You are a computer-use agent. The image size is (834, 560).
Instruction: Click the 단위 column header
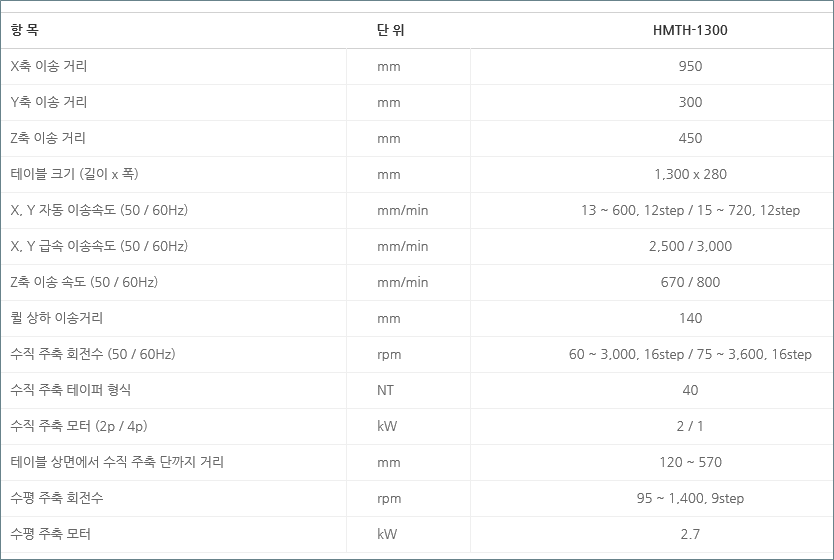click(391, 30)
